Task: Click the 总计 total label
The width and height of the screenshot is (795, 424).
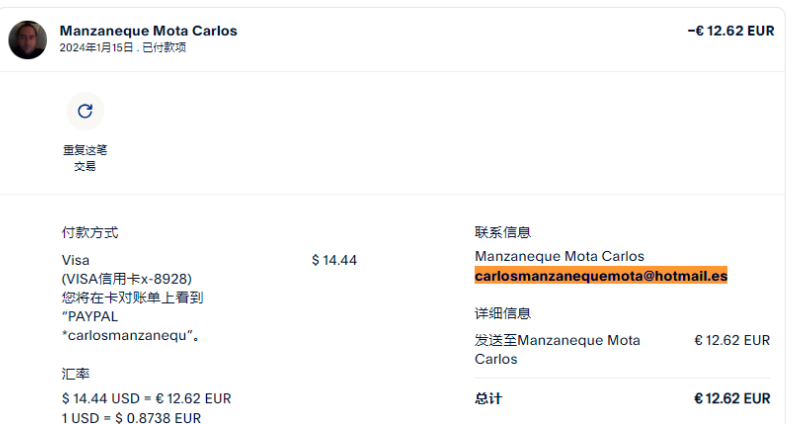Action: [x=489, y=398]
